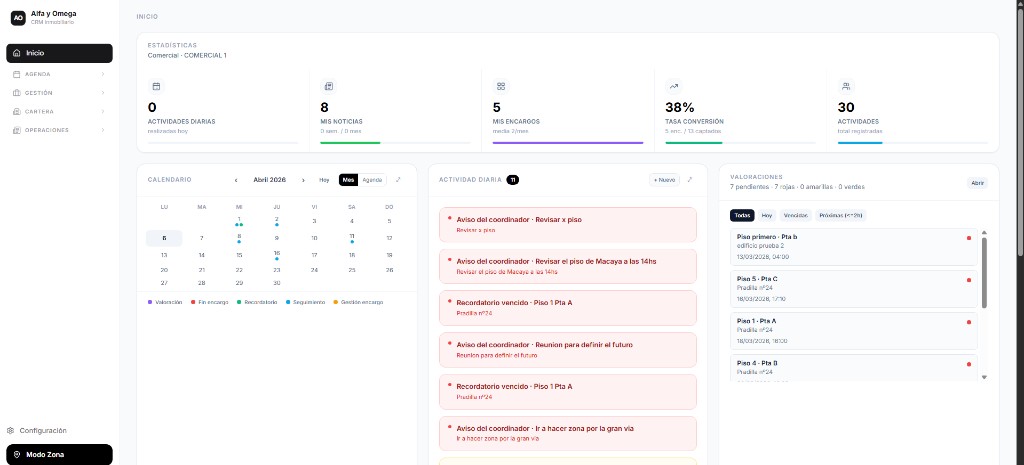Click the pin icon on Modo Zona
The image size is (1024, 465).
tap(17, 455)
